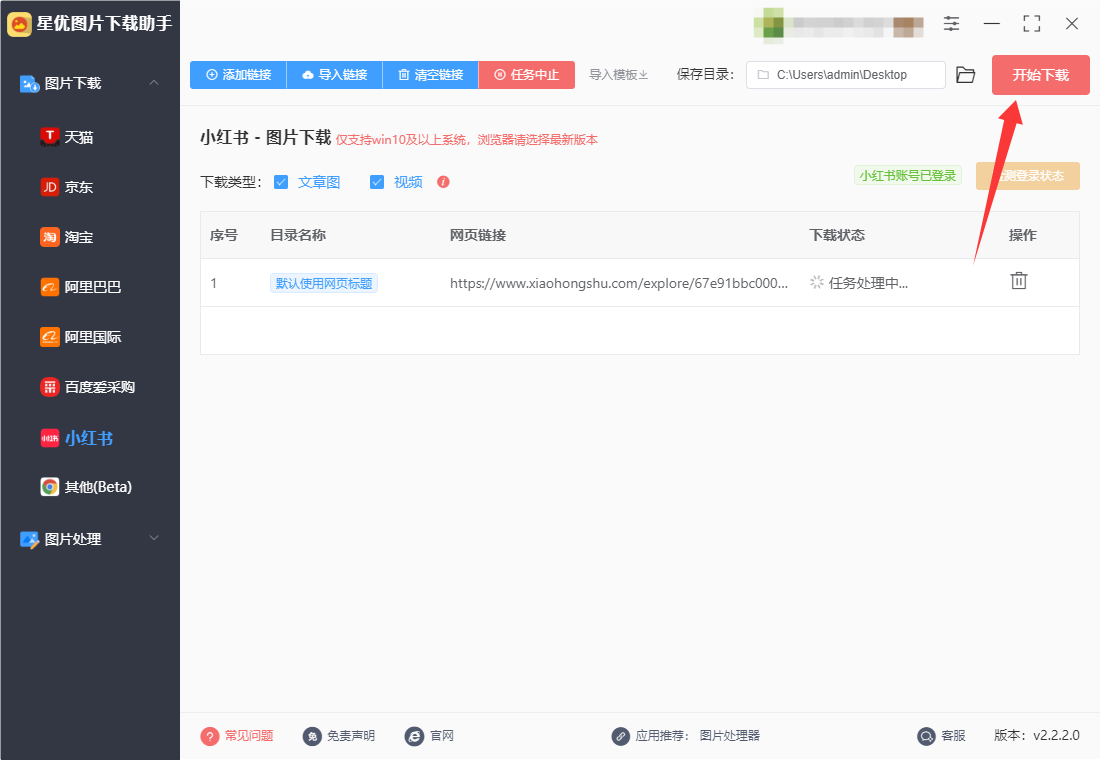
Task: Minimize the application window
Action: click(x=991, y=24)
